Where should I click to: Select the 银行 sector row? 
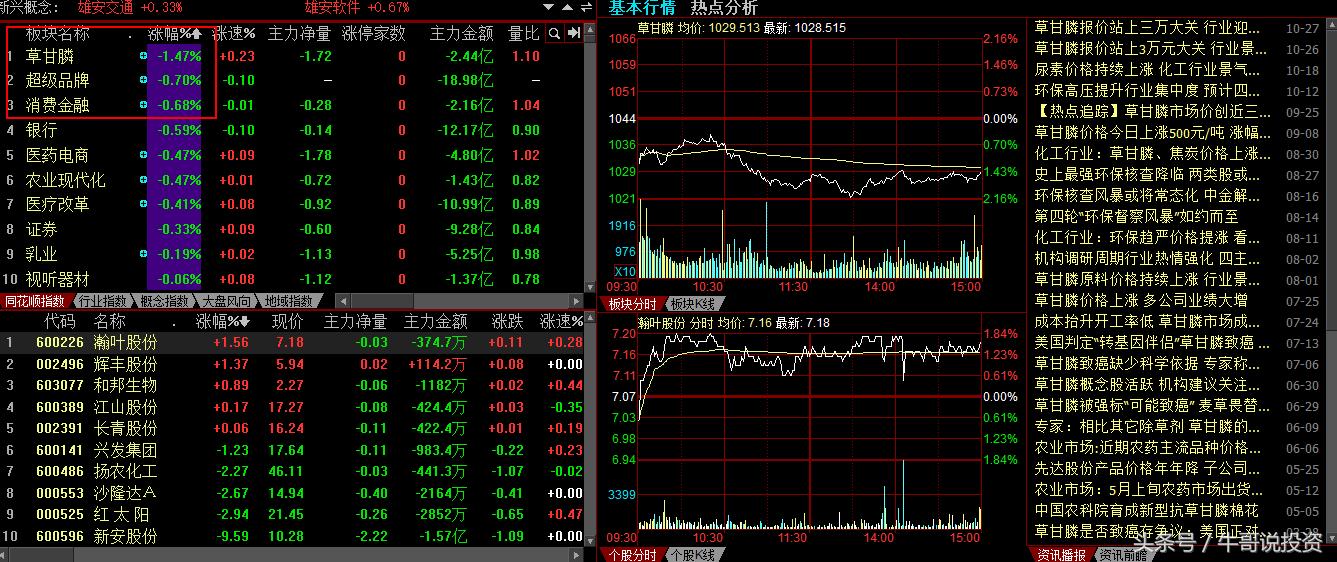(292, 130)
